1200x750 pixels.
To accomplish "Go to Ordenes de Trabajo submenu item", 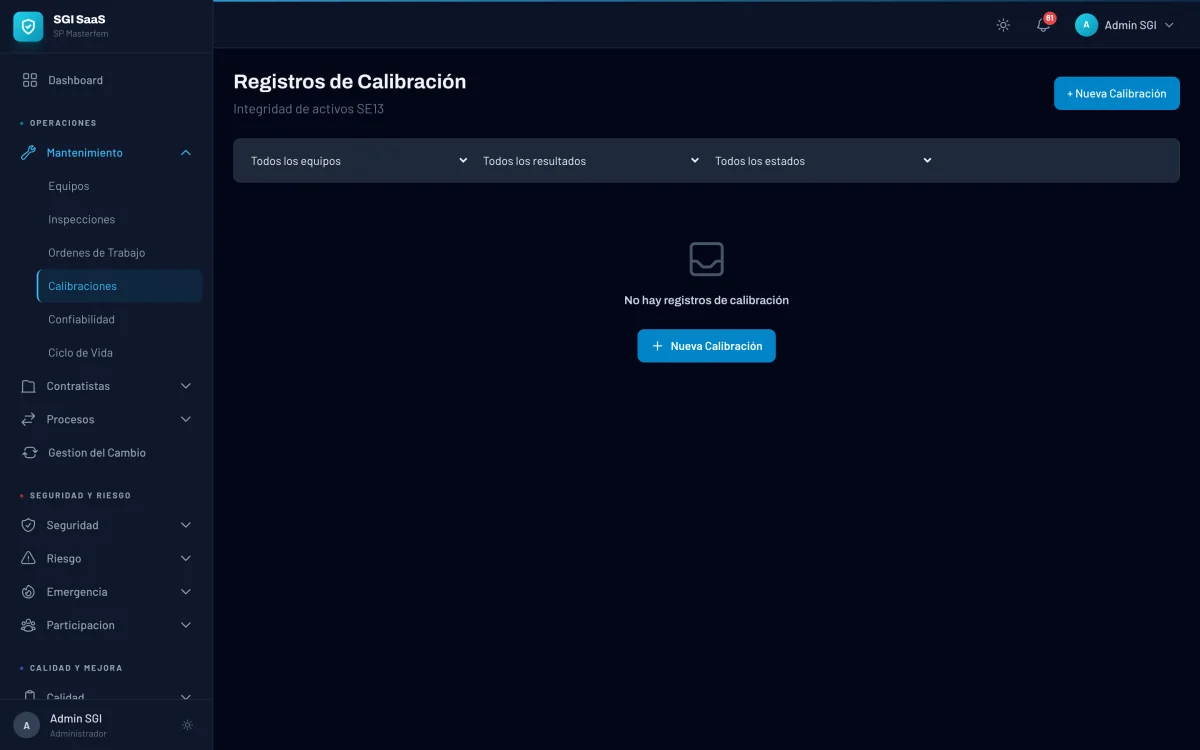I will [96, 253].
